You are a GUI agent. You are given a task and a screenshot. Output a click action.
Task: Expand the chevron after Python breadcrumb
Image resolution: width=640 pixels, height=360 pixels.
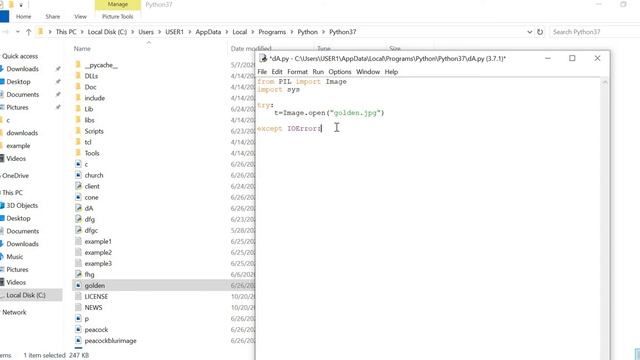[323, 32]
